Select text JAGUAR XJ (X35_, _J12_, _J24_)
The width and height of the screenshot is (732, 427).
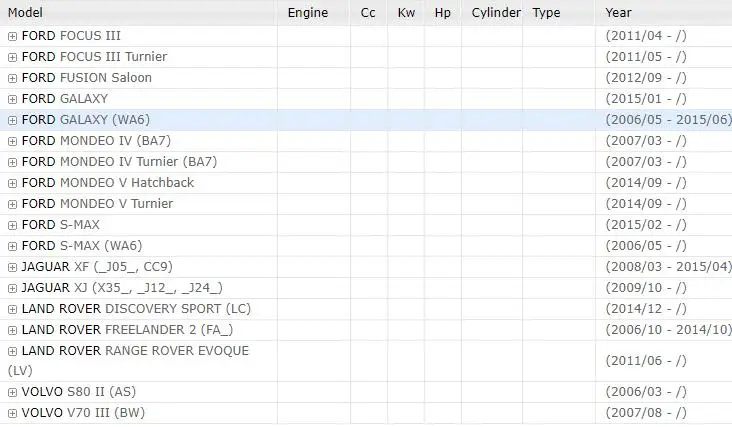(x=122, y=287)
